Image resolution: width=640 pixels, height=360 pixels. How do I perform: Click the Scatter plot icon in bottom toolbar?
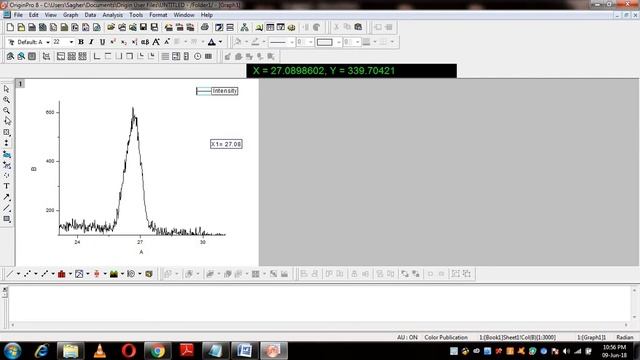coord(27,274)
